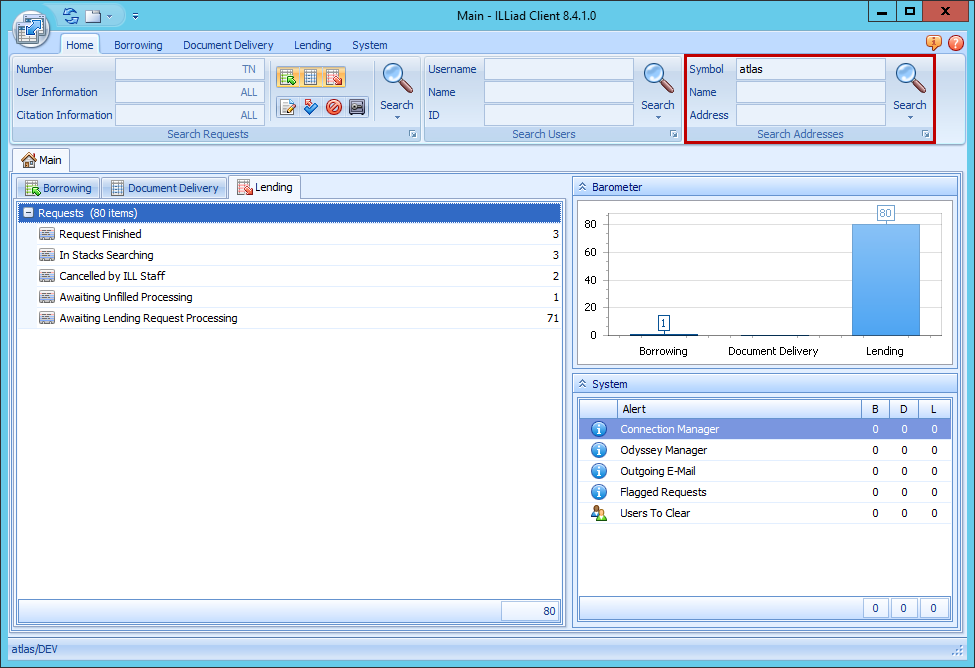Click the Username input field

(x=558, y=69)
